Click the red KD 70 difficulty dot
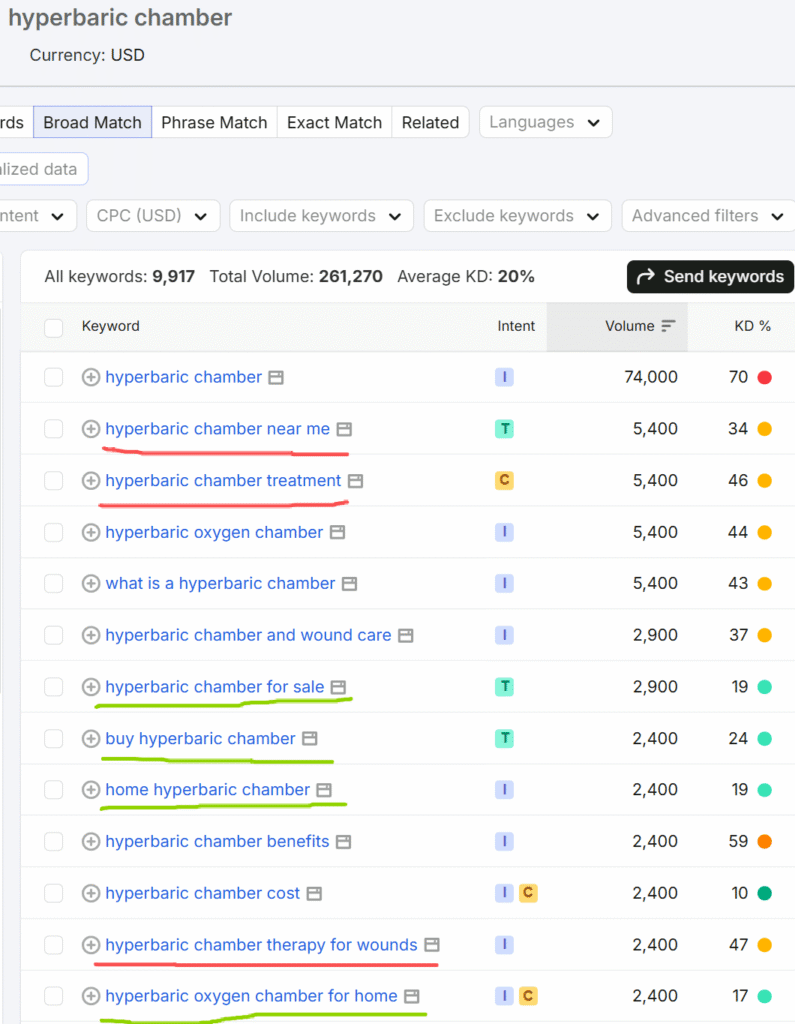Screen dimensions: 795x1024 coord(764,377)
